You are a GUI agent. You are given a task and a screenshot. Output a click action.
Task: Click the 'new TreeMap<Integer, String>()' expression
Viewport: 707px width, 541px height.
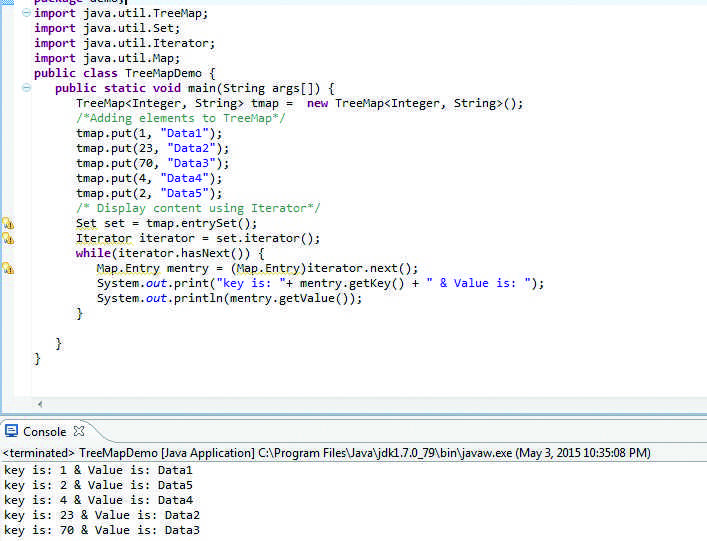414,103
